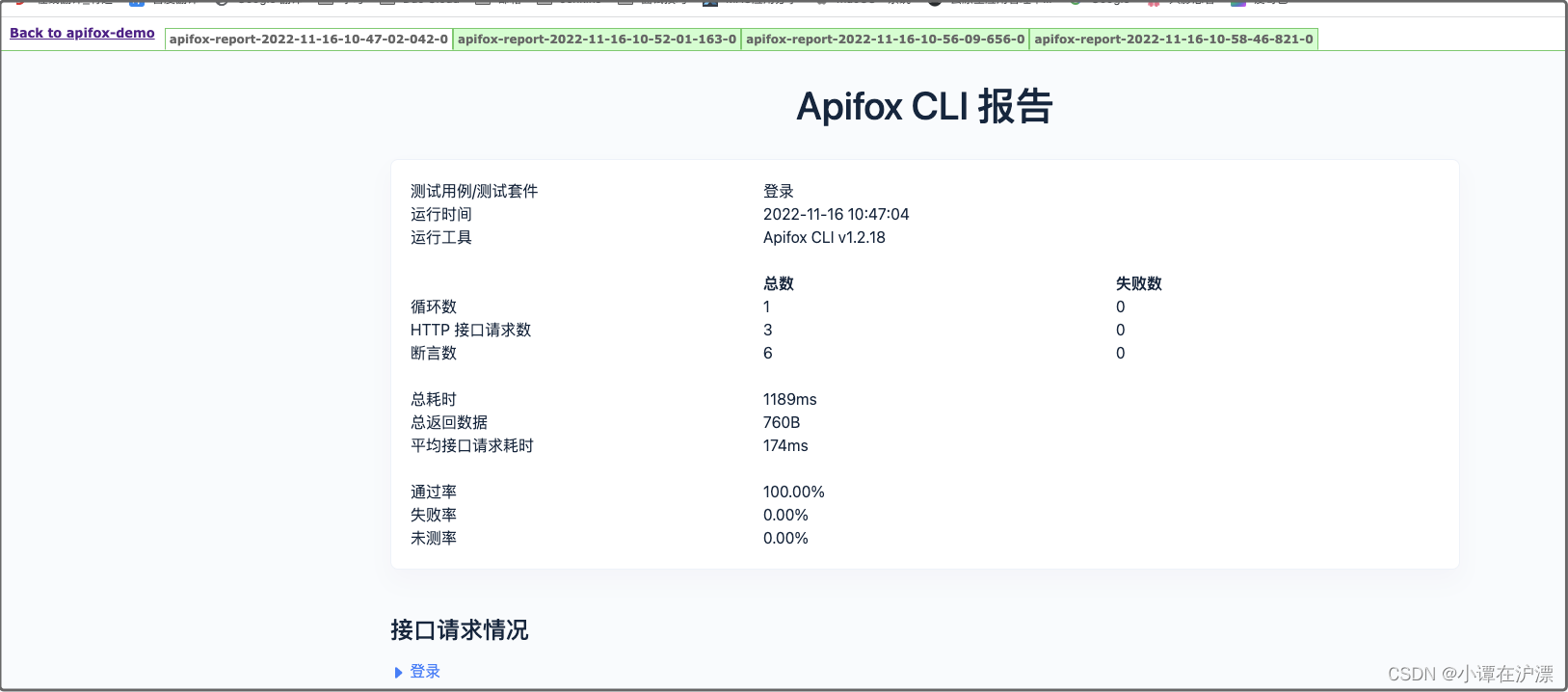Click the 总耗时 label
Image resolution: width=1568 pixels, height=692 pixels.
434,399
